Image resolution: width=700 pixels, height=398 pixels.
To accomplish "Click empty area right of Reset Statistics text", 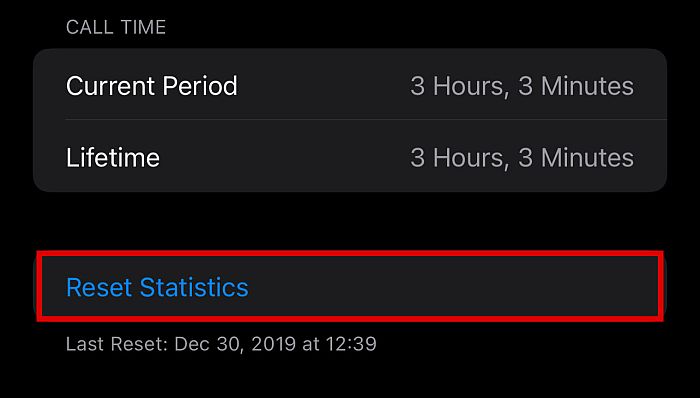I will 453,286.
